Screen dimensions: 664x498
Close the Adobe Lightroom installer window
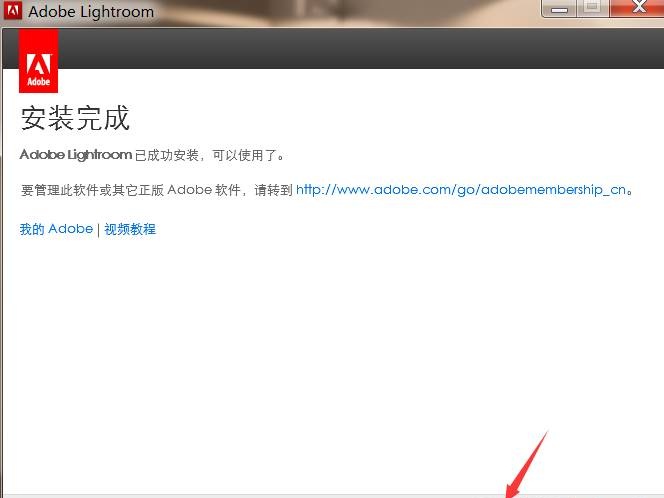(x=637, y=8)
